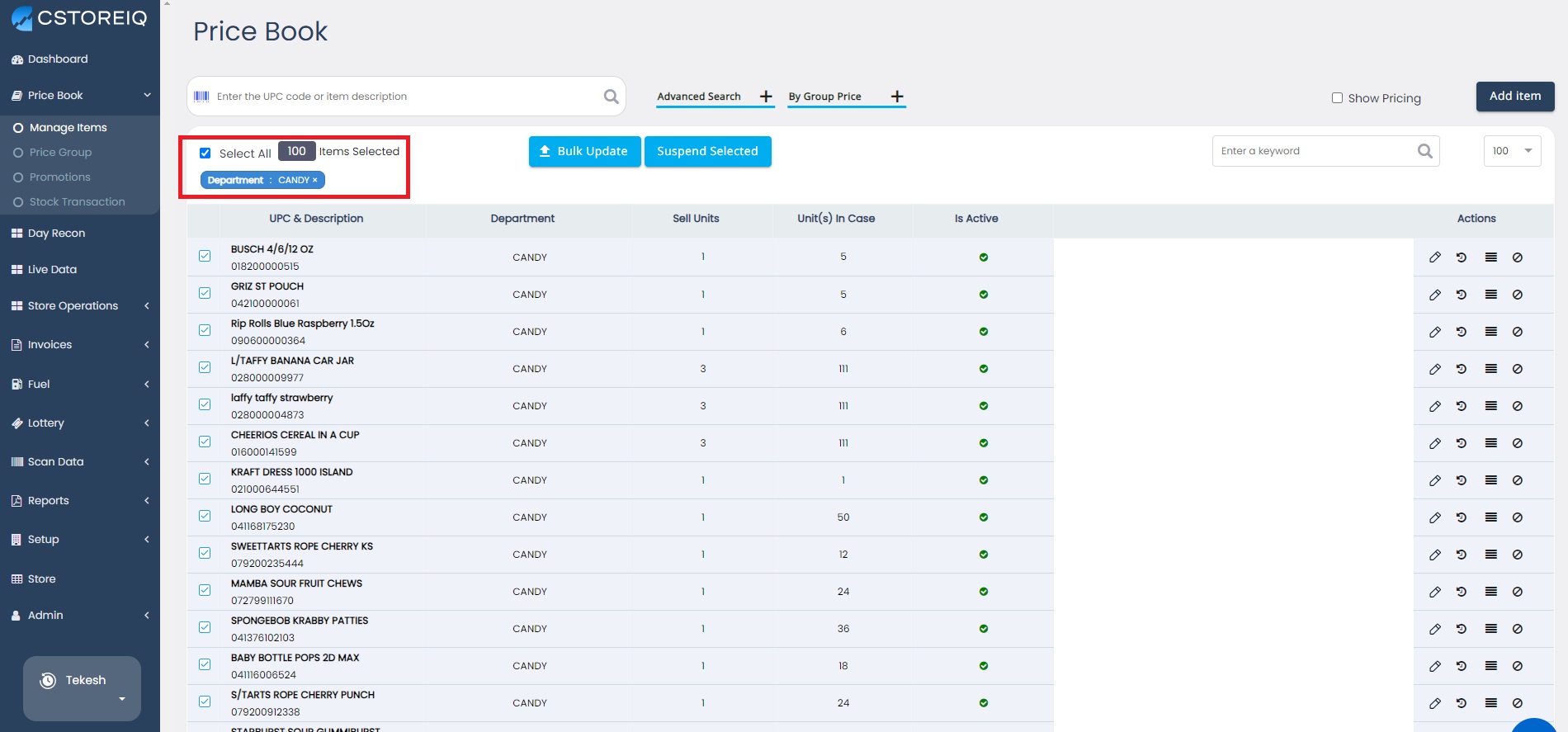Uncheck the Select All checkbox
The width and height of the screenshot is (1568, 732).
[205, 153]
